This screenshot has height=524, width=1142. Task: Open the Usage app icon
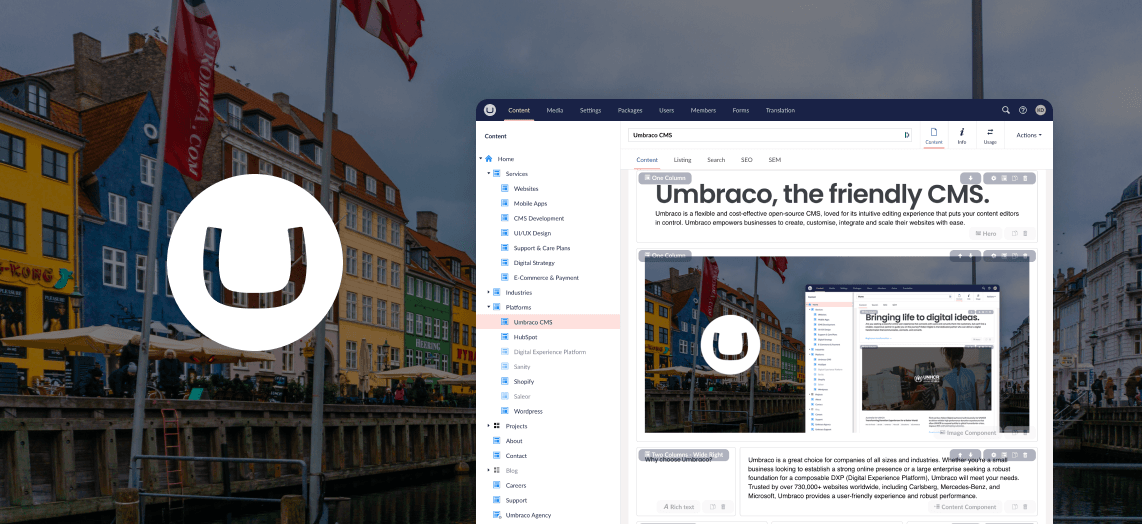990,132
